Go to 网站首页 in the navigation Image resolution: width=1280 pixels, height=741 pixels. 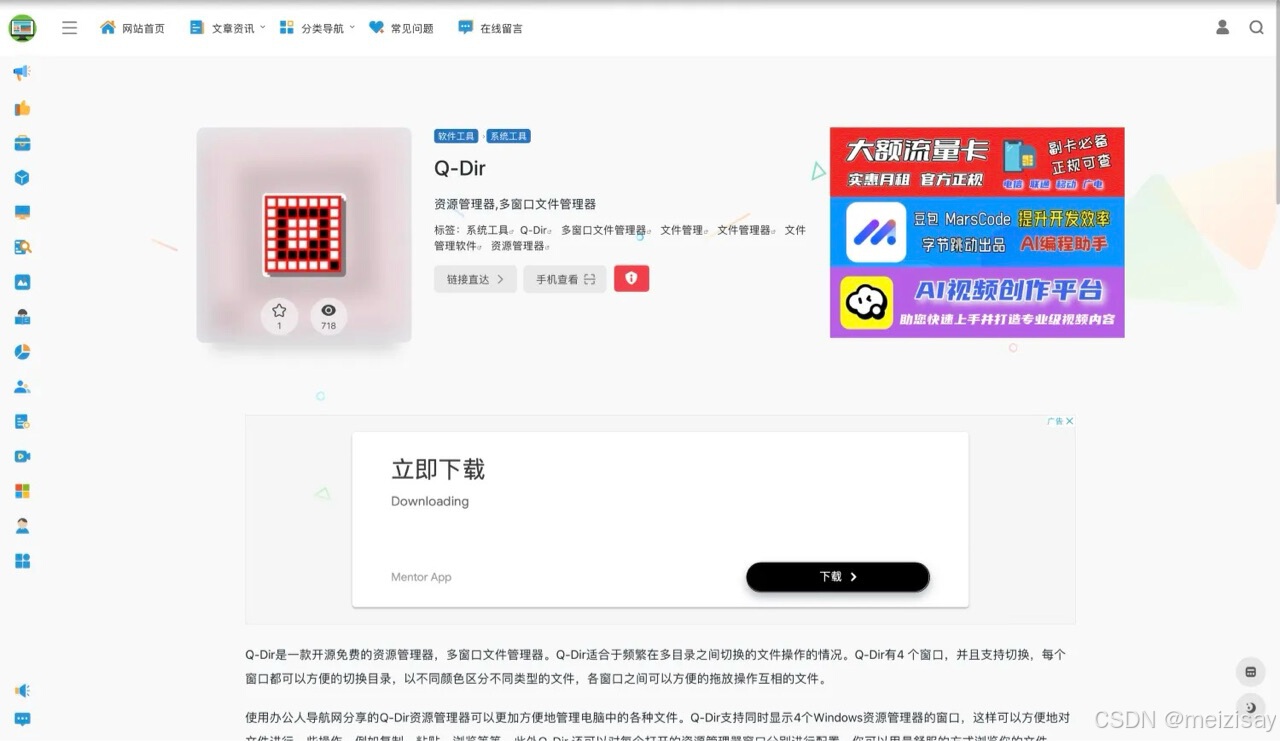pyautogui.click(x=132, y=28)
